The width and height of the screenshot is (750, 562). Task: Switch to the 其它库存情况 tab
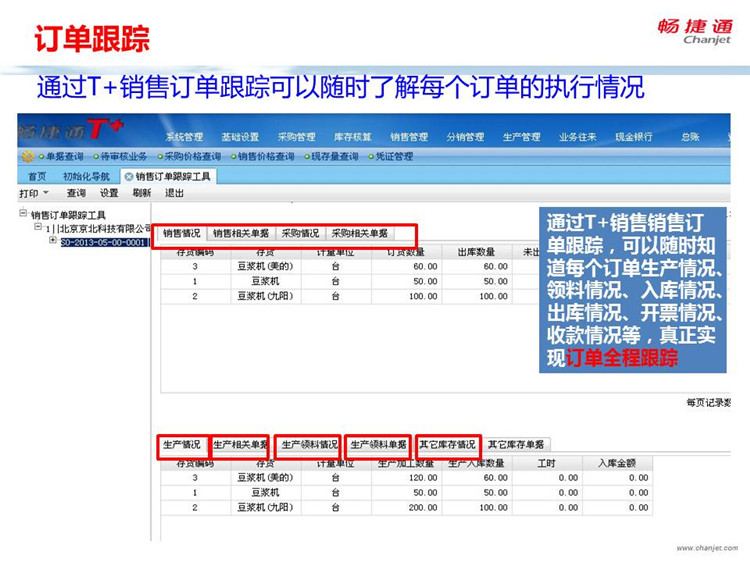pos(447,445)
